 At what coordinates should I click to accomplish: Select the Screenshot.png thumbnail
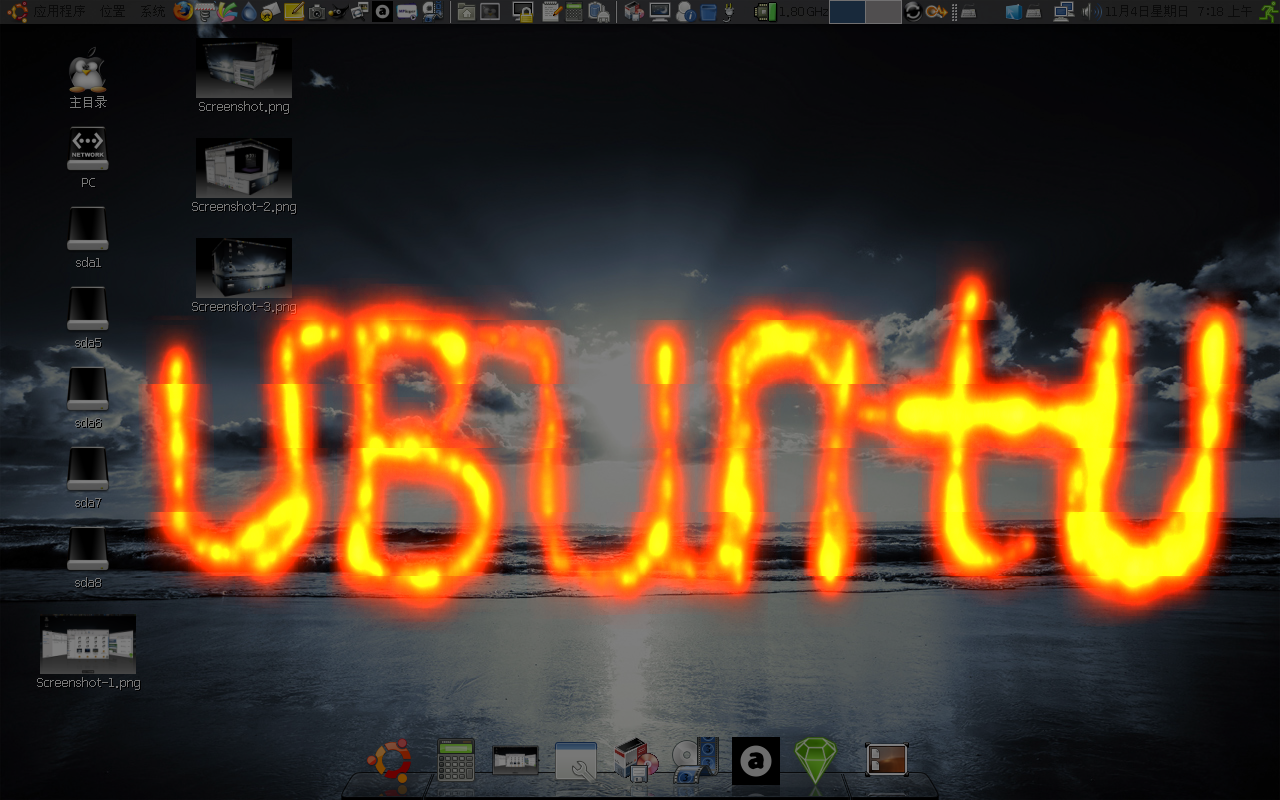coord(244,69)
